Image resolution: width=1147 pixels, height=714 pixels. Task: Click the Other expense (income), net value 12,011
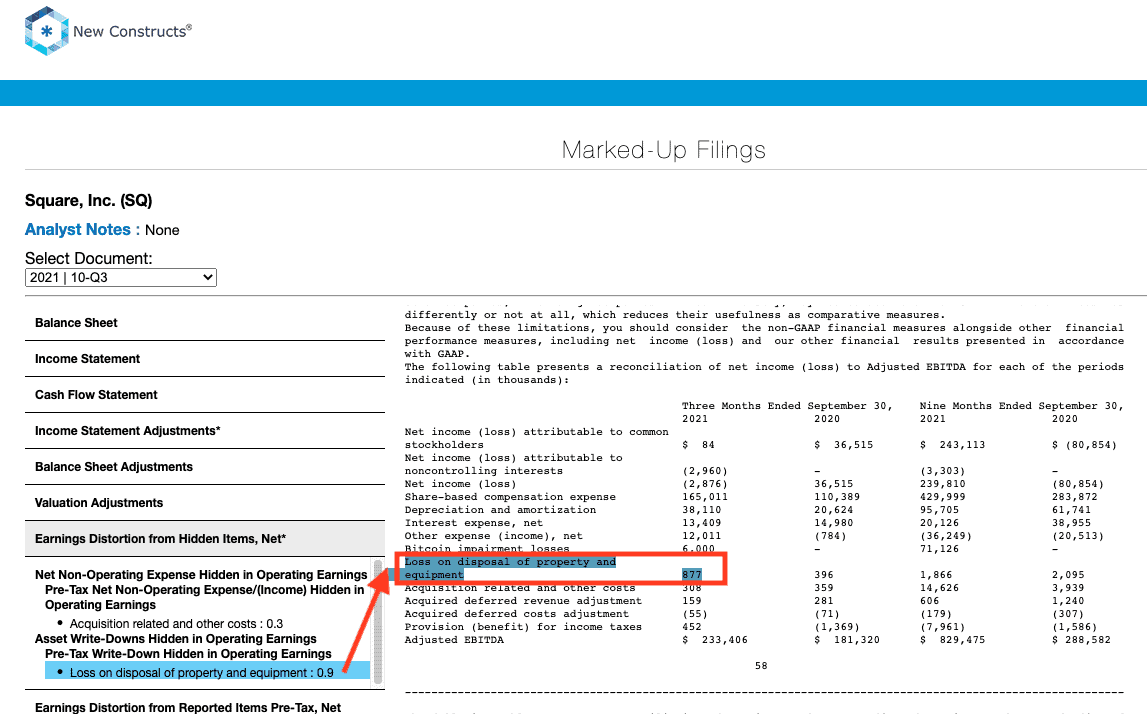tap(702, 536)
